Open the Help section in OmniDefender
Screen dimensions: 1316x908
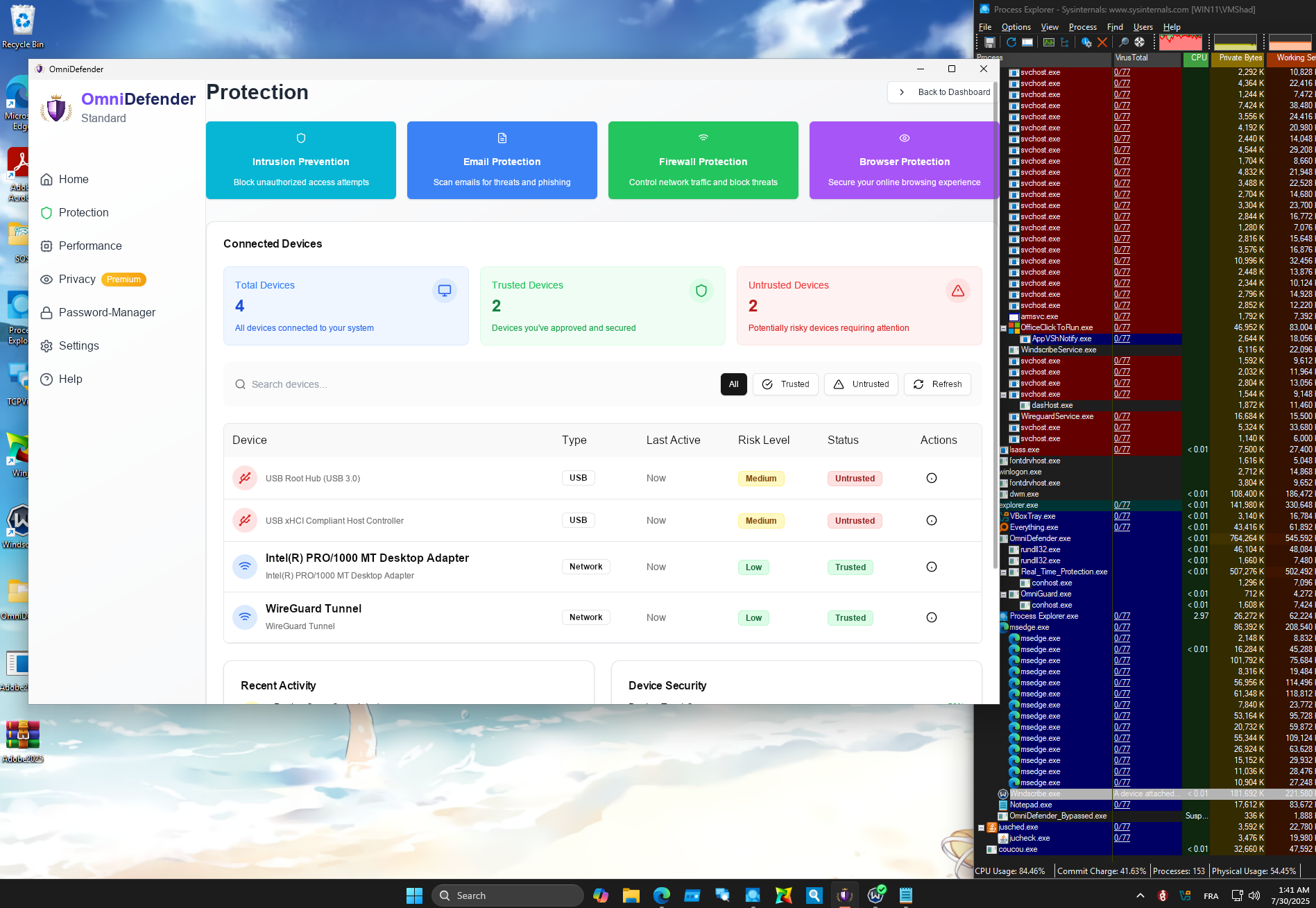[61, 379]
